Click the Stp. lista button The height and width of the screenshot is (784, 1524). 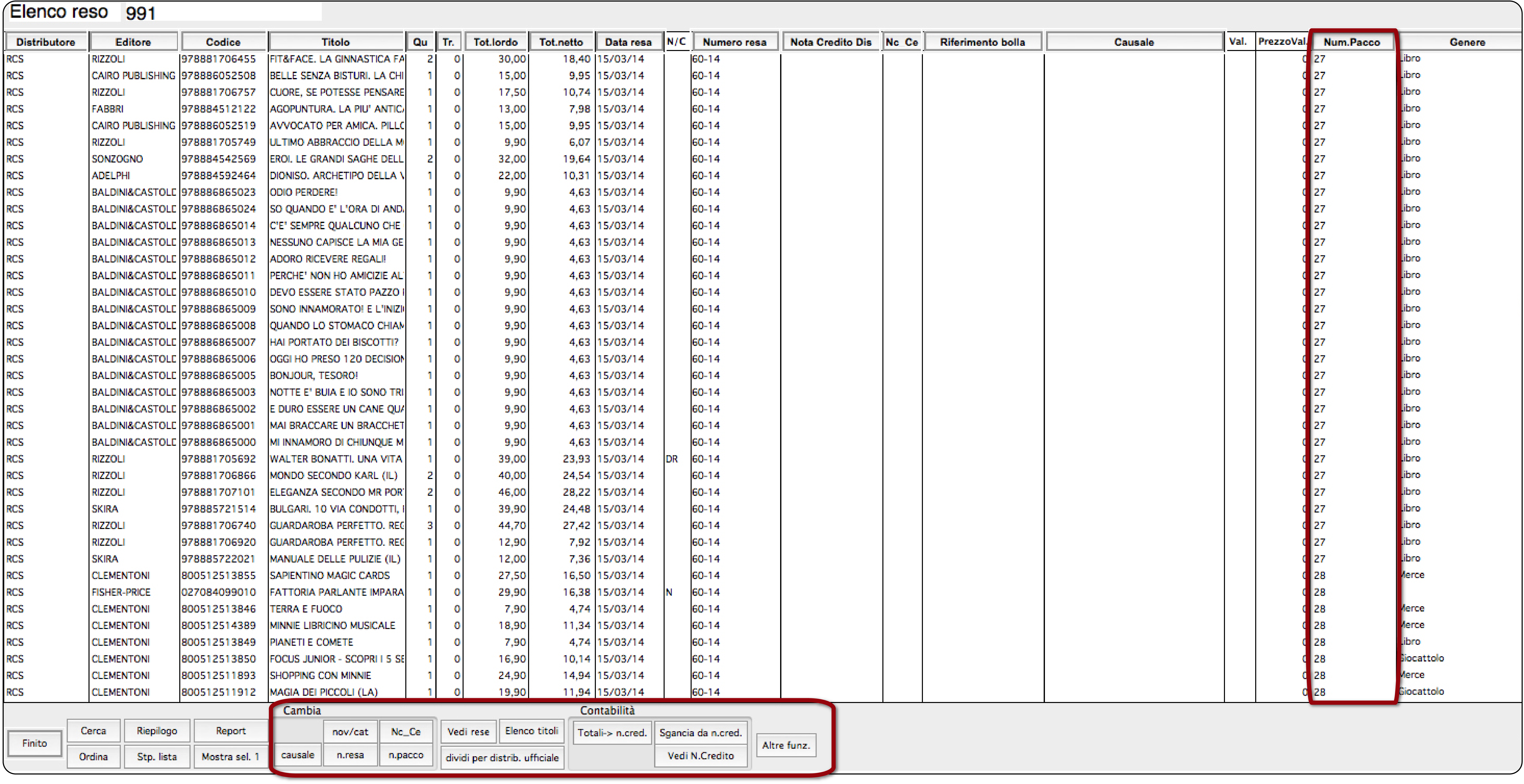[157, 757]
